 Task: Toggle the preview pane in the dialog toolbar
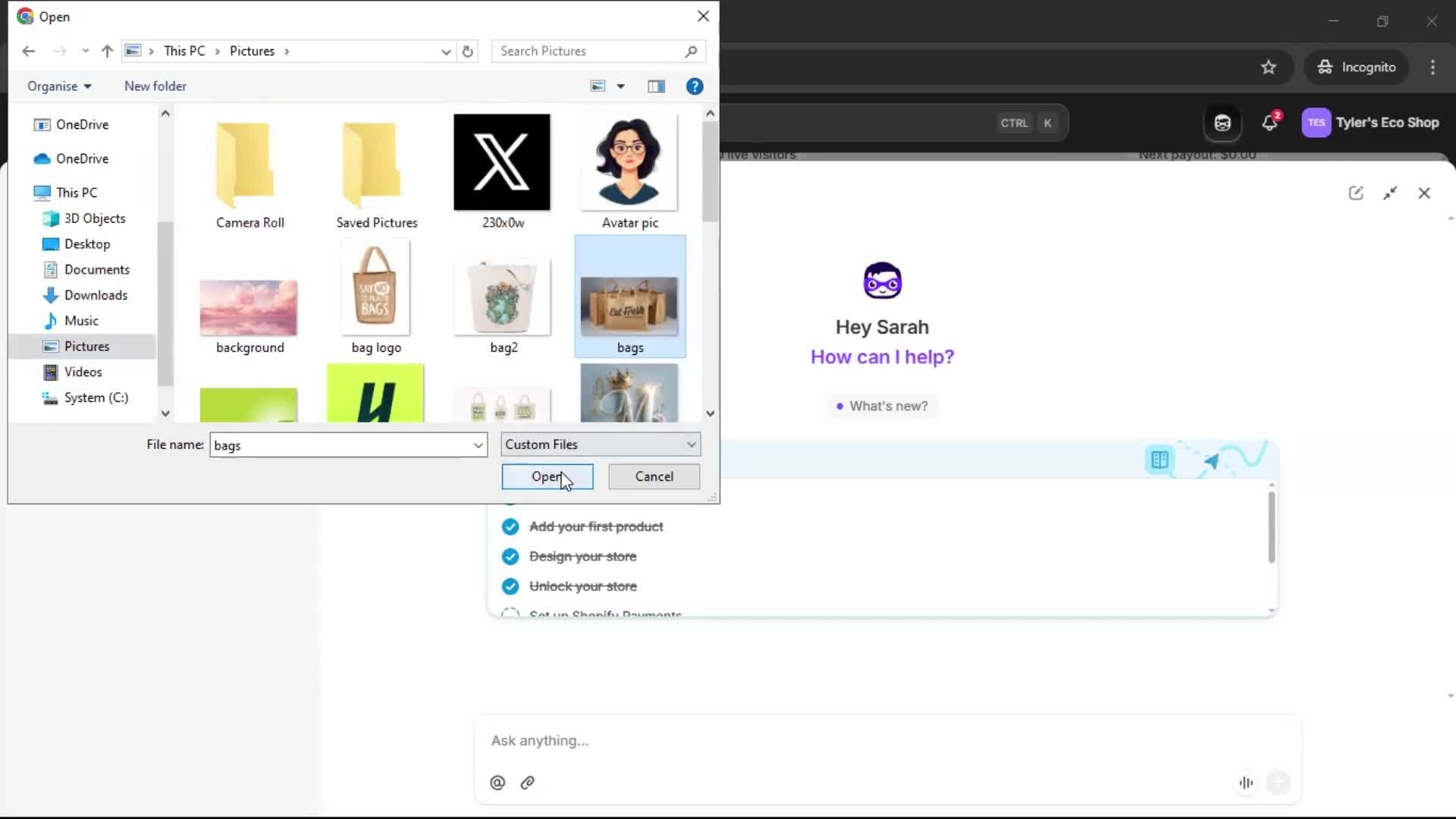coord(656,86)
